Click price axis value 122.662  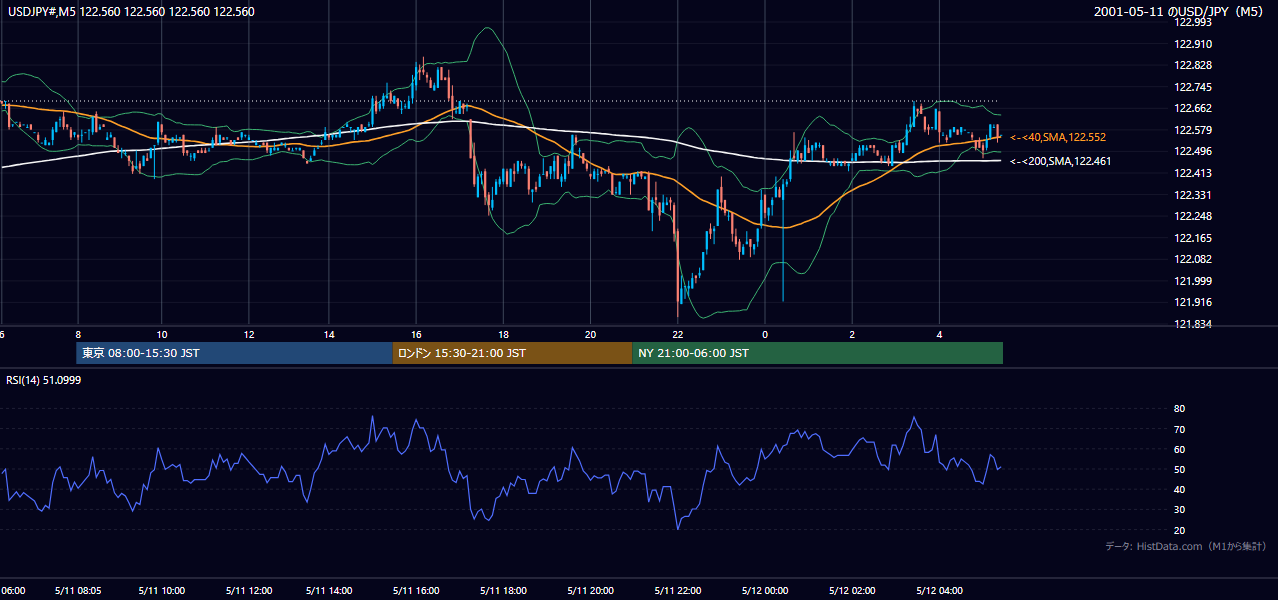[x=1193, y=108]
